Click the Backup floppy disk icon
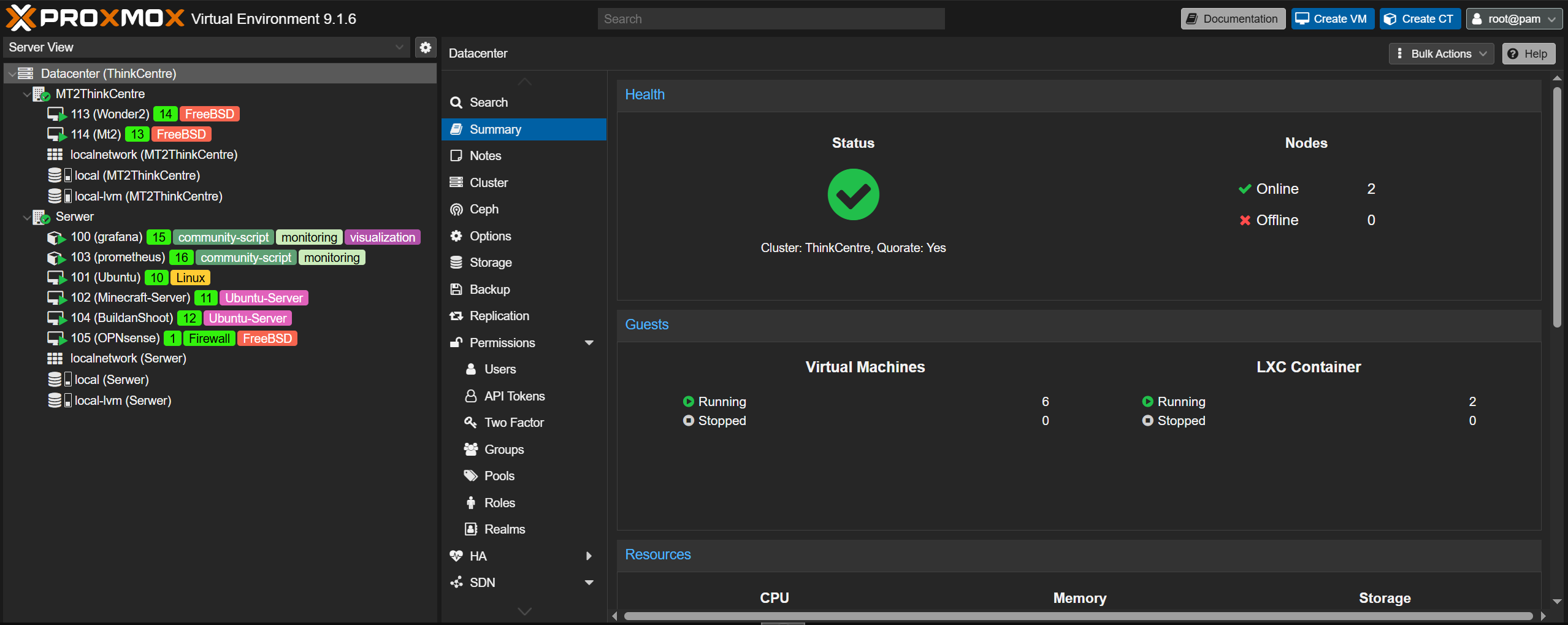 pyautogui.click(x=456, y=289)
